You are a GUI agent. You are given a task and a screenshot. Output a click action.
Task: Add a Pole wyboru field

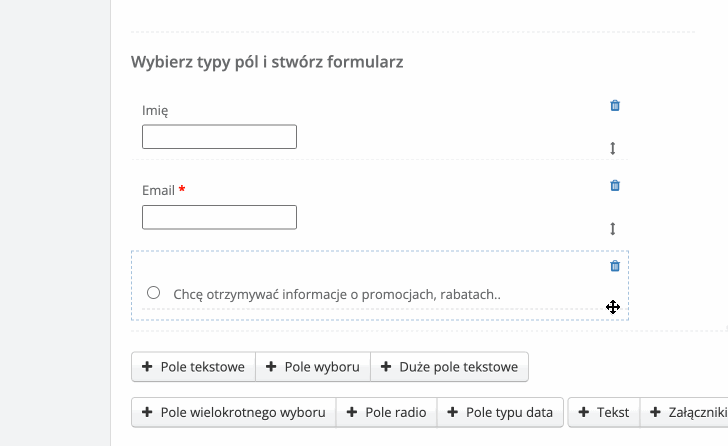pos(313,367)
